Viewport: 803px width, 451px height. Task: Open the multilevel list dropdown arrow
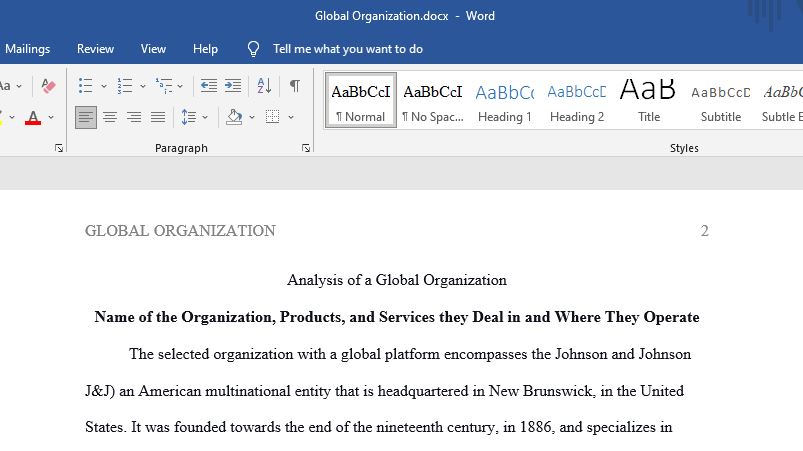click(x=180, y=86)
